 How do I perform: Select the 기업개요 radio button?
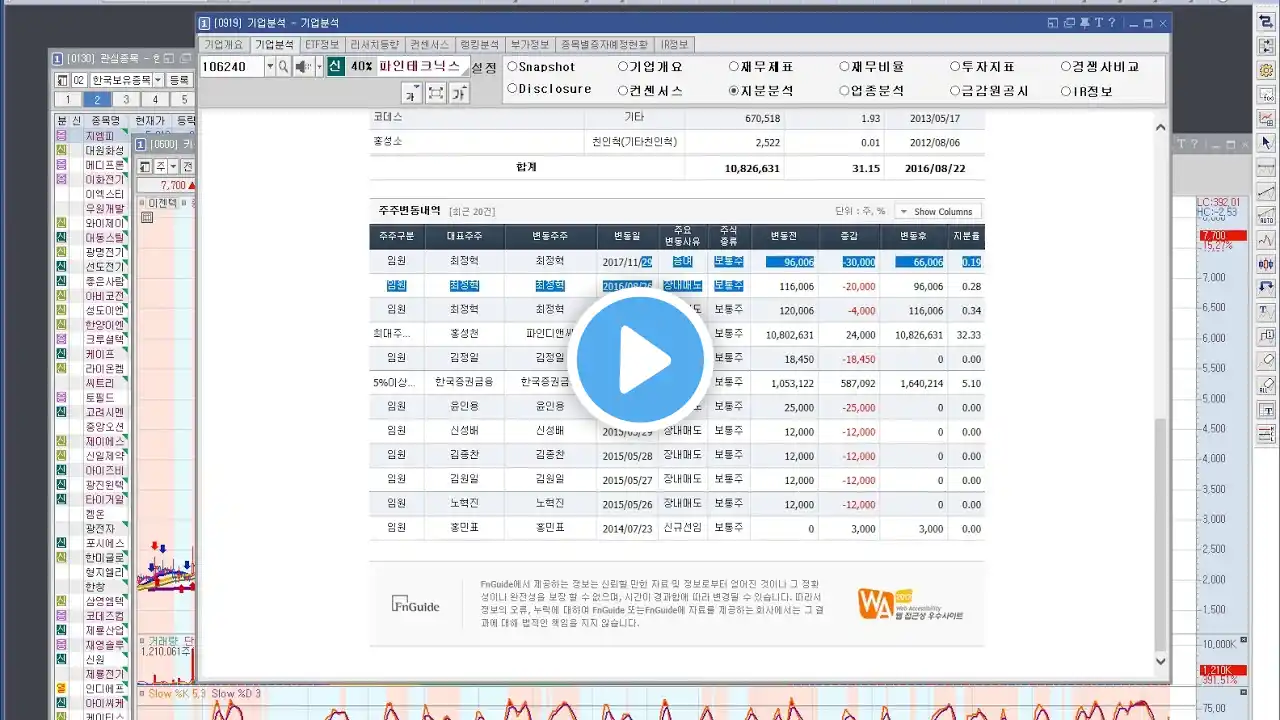point(623,67)
